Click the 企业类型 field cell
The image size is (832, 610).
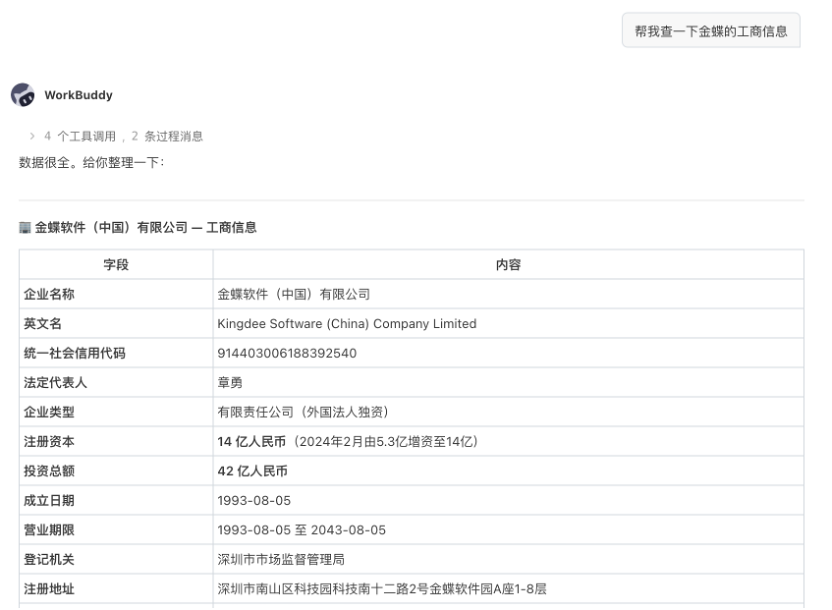point(116,412)
